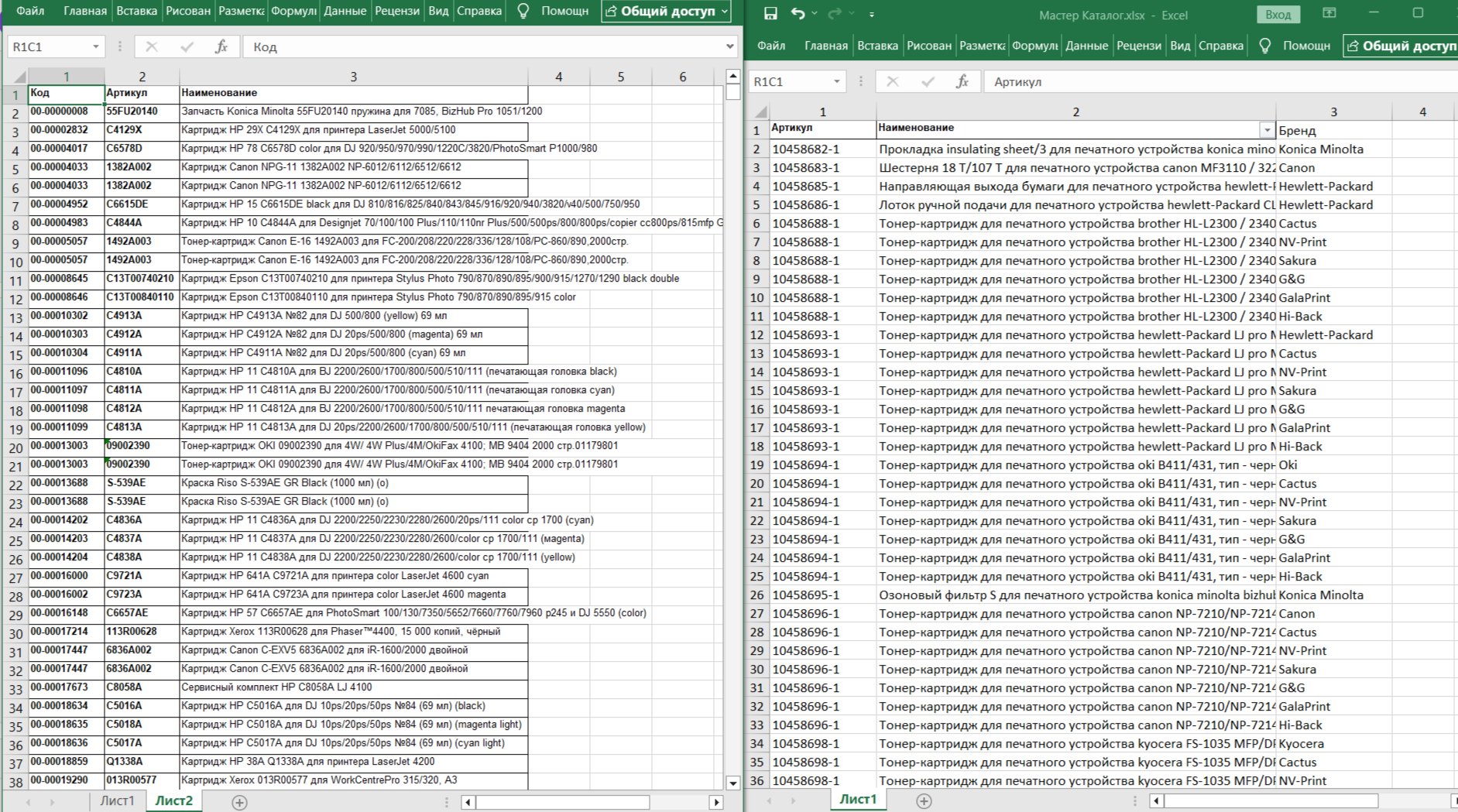This screenshot has width=1458, height=812.
Task: Select the cell containing Q1338A
Action: 142,762
